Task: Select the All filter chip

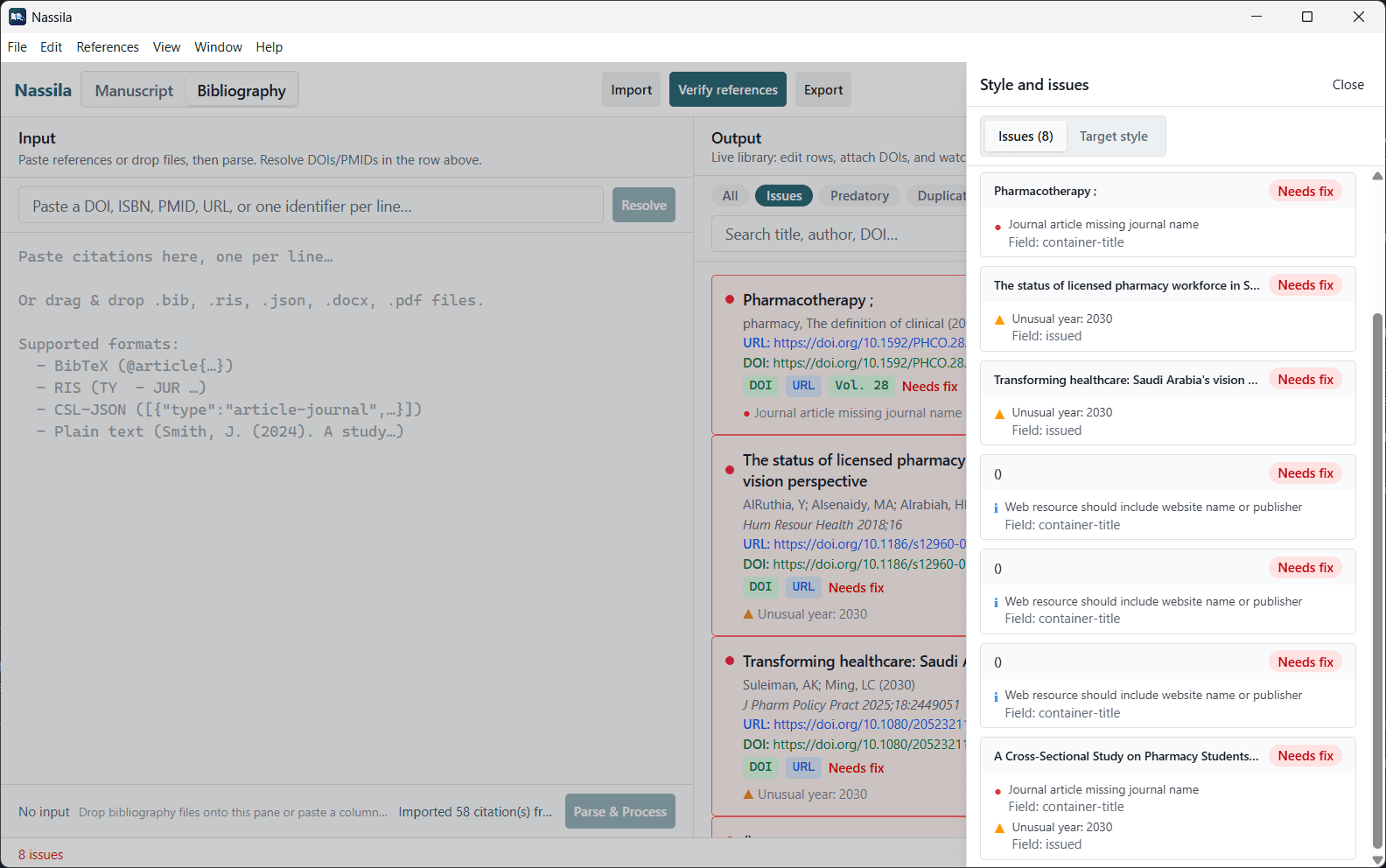Action: tap(730, 196)
